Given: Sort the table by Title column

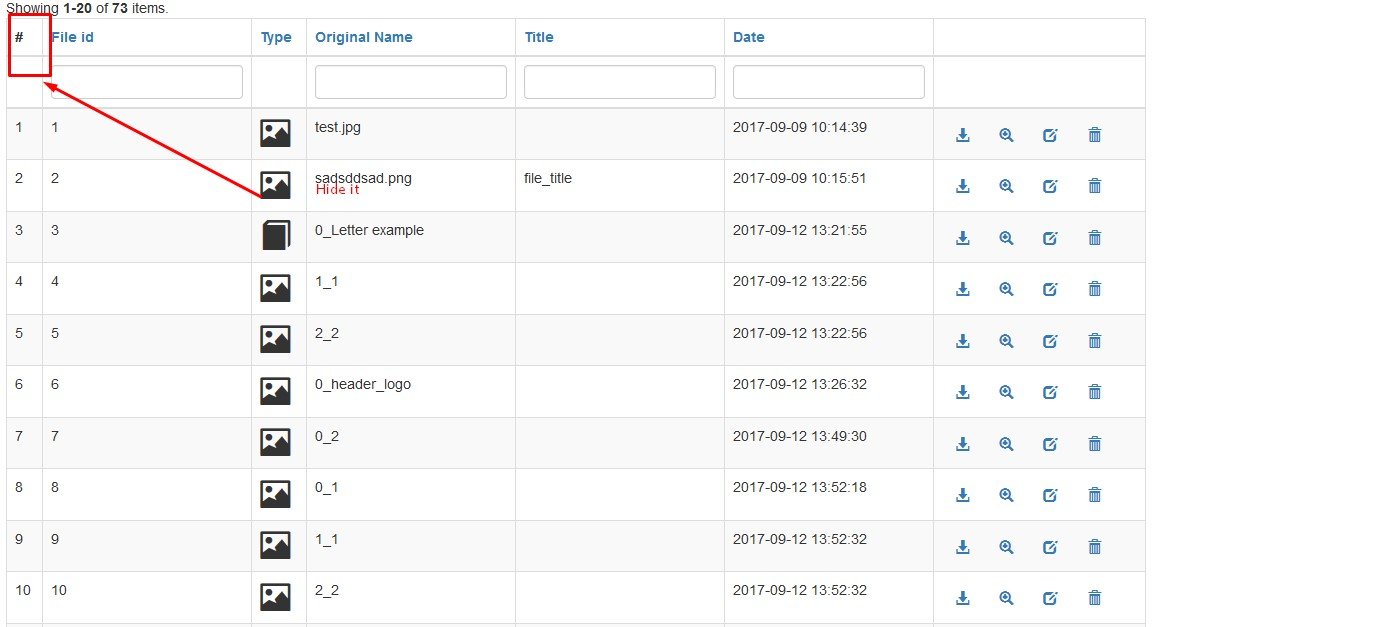Looking at the screenshot, I should tap(538, 37).
